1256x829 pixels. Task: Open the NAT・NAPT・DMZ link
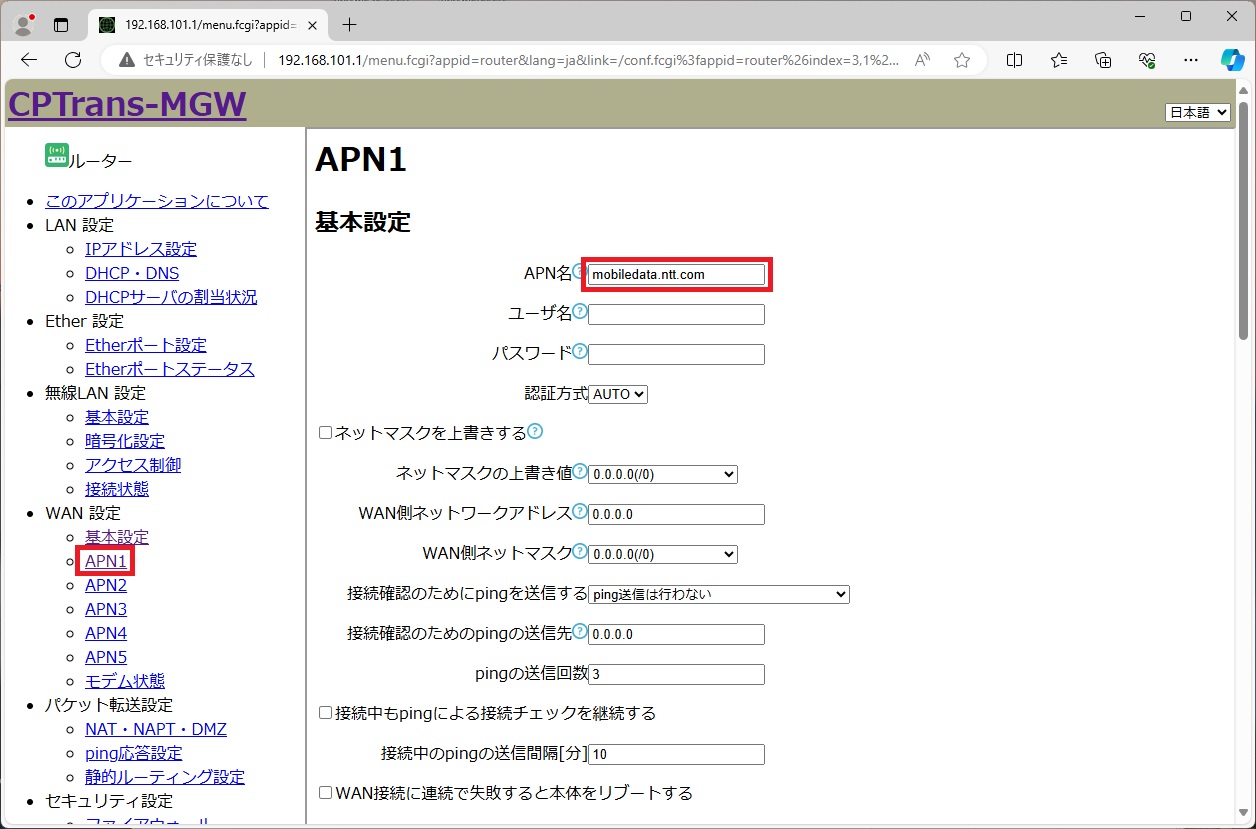[x=156, y=729]
